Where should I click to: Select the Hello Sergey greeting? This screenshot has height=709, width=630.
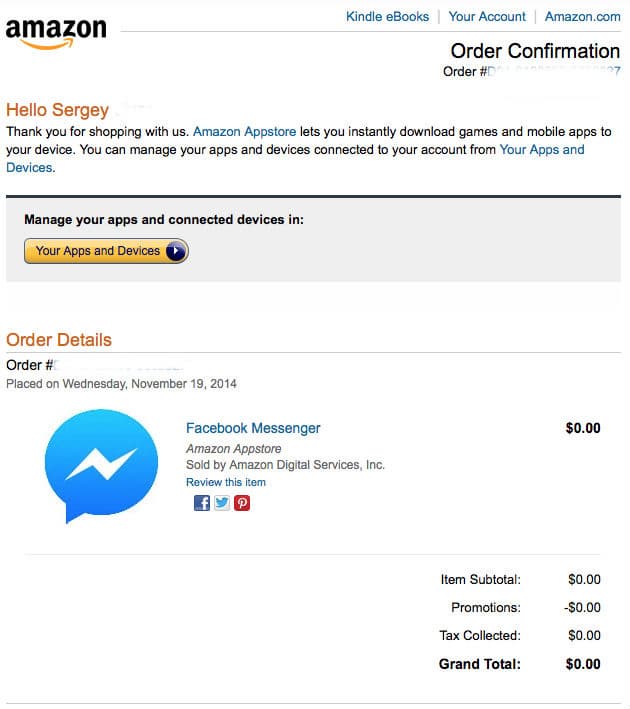(57, 110)
